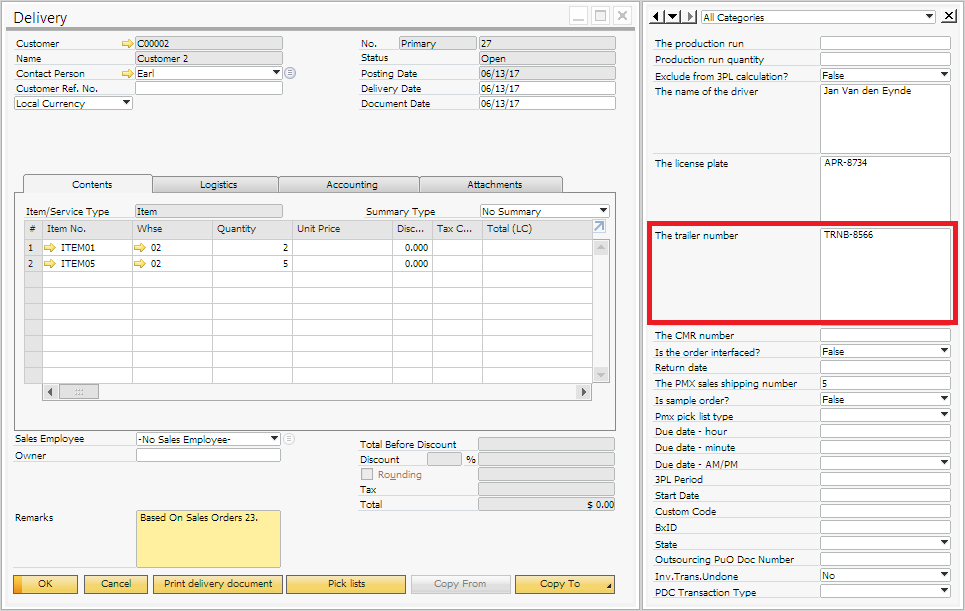
Task: Open warehouse 02 link arrow in row 1
Action: 141,248
